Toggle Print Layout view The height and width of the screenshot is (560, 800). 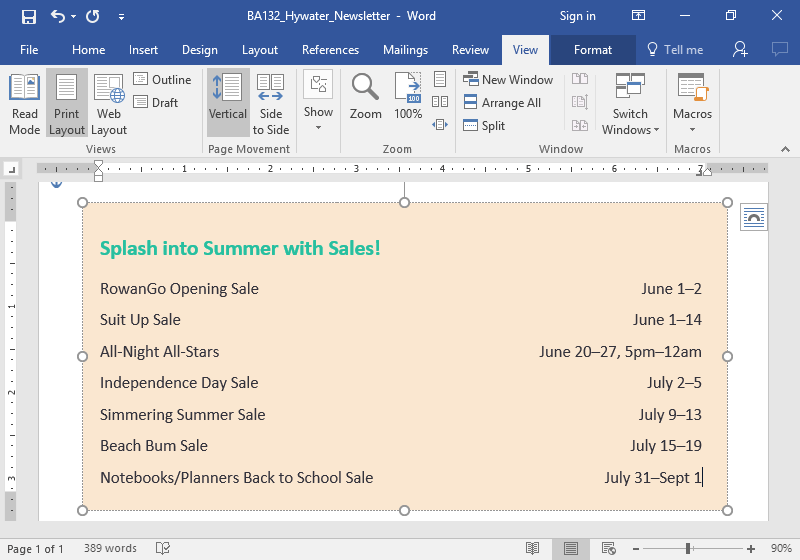pos(67,104)
